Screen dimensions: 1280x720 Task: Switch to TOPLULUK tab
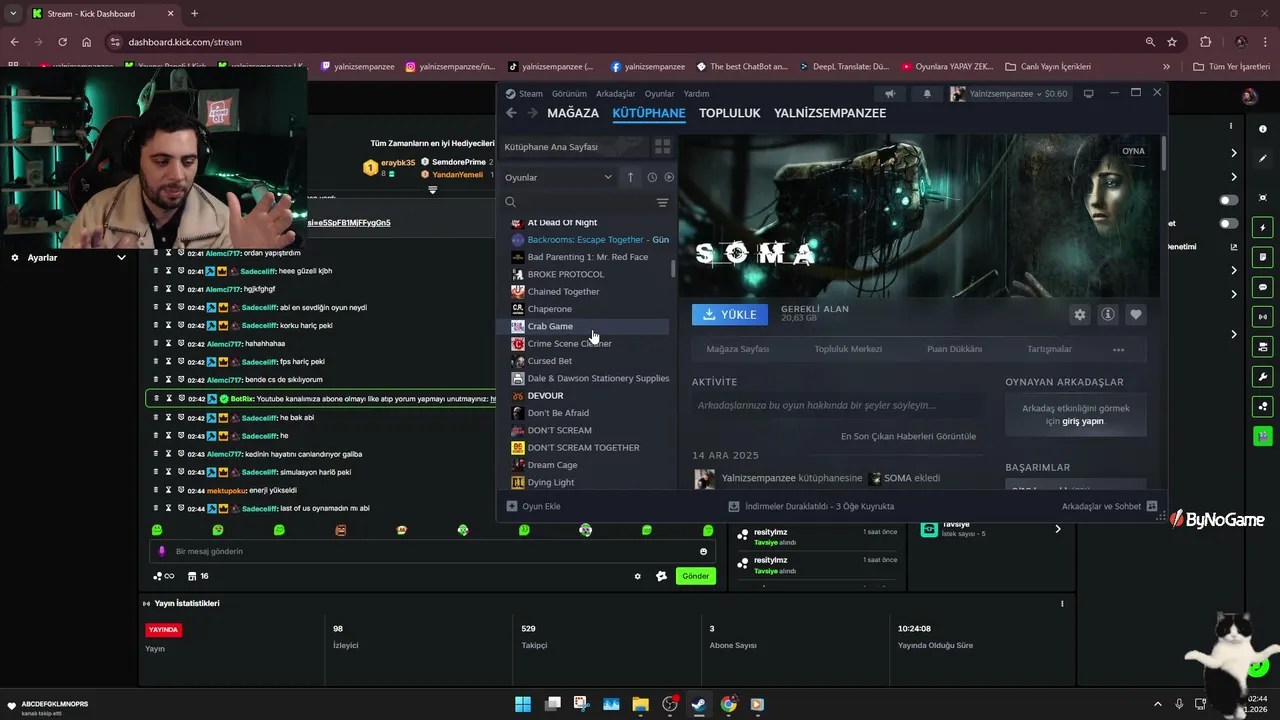point(730,113)
